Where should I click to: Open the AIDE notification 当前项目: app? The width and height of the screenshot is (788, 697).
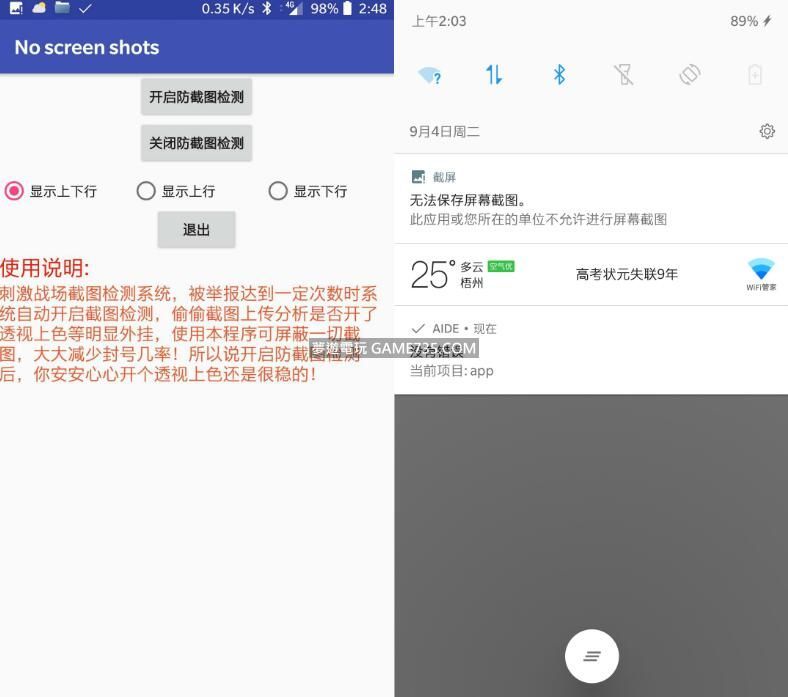591,350
